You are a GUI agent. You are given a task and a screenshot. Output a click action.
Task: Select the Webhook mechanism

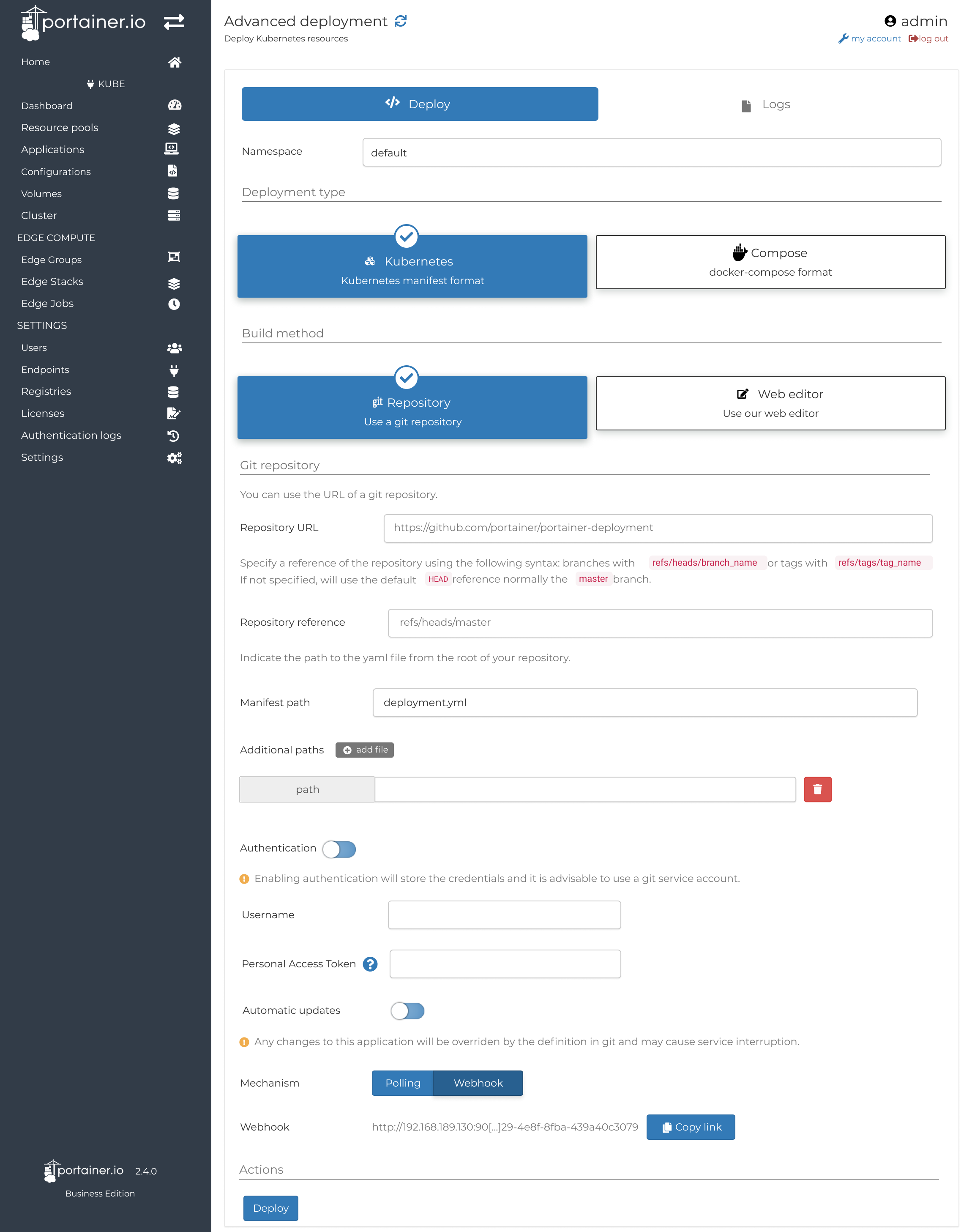point(478,1083)
